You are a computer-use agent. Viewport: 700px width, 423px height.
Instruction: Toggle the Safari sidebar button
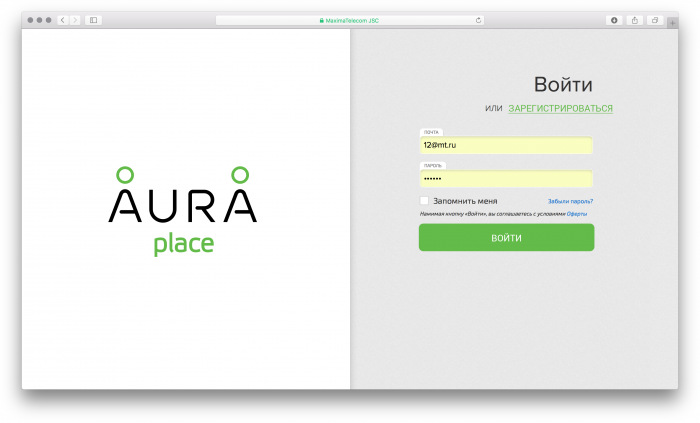click(93, 20)
